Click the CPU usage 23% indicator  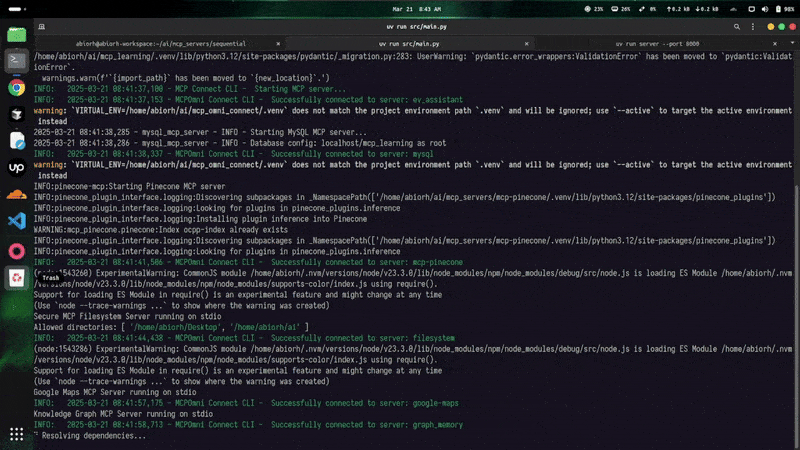592,8
